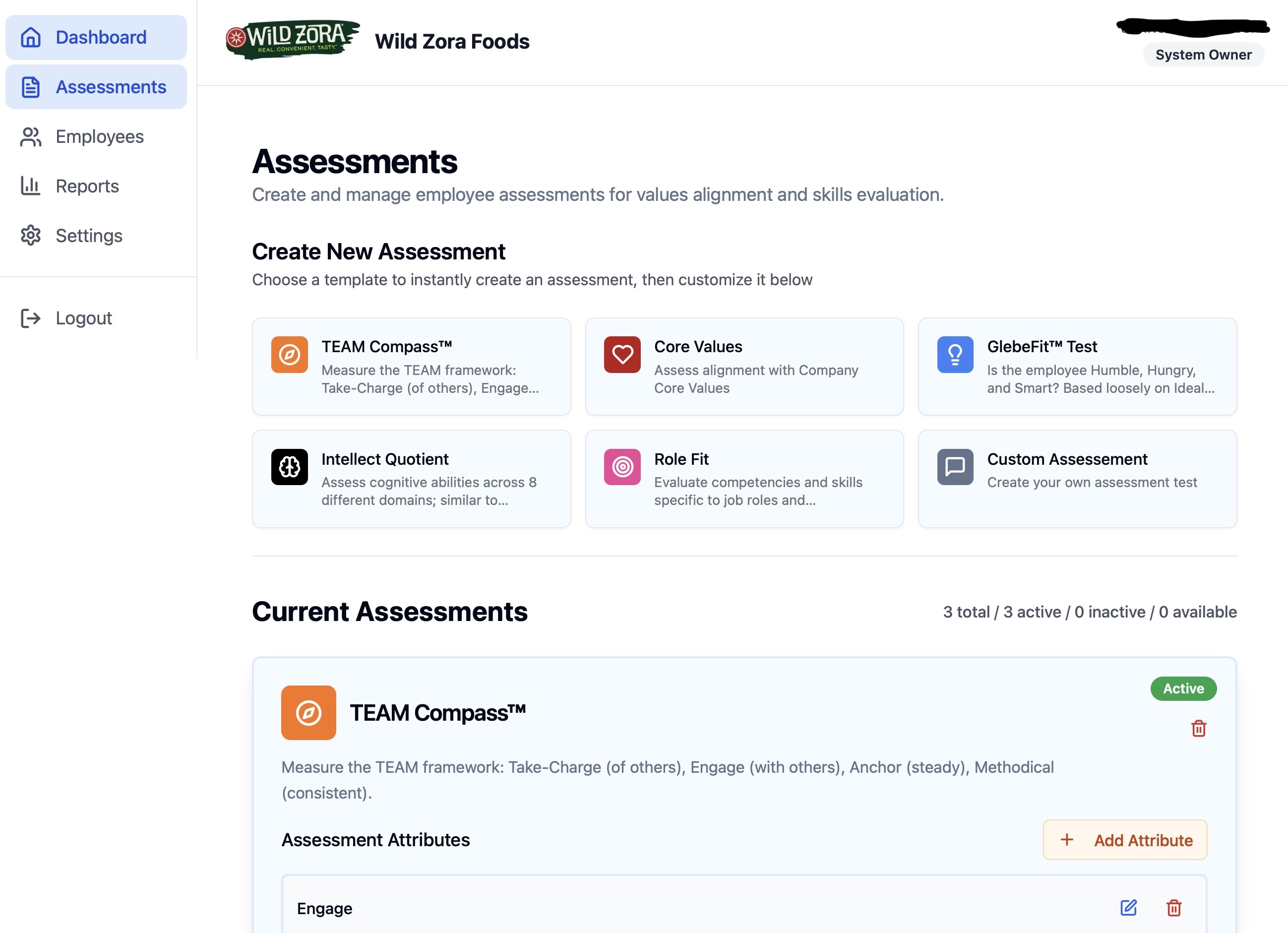
Task: Click the brain icon for Intellect Quotient
Action: 290,467
